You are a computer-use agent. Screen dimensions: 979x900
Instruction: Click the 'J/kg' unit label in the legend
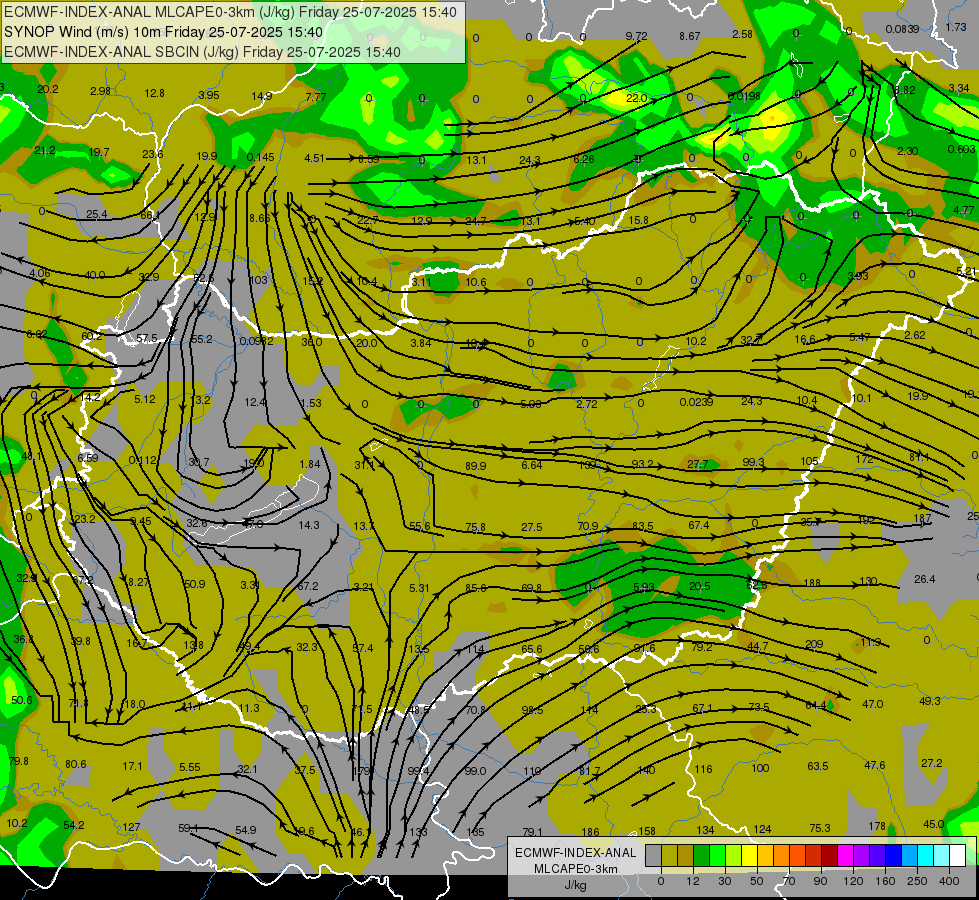[x=575, y=885]
